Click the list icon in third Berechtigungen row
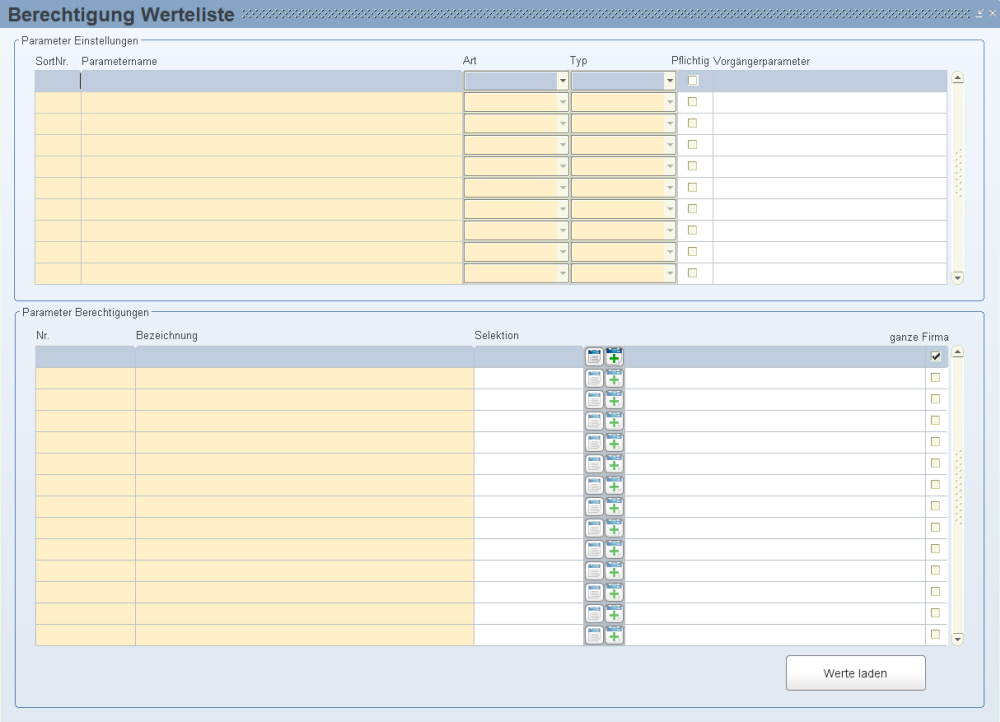 pyautogui.click(x=594, y=400)
